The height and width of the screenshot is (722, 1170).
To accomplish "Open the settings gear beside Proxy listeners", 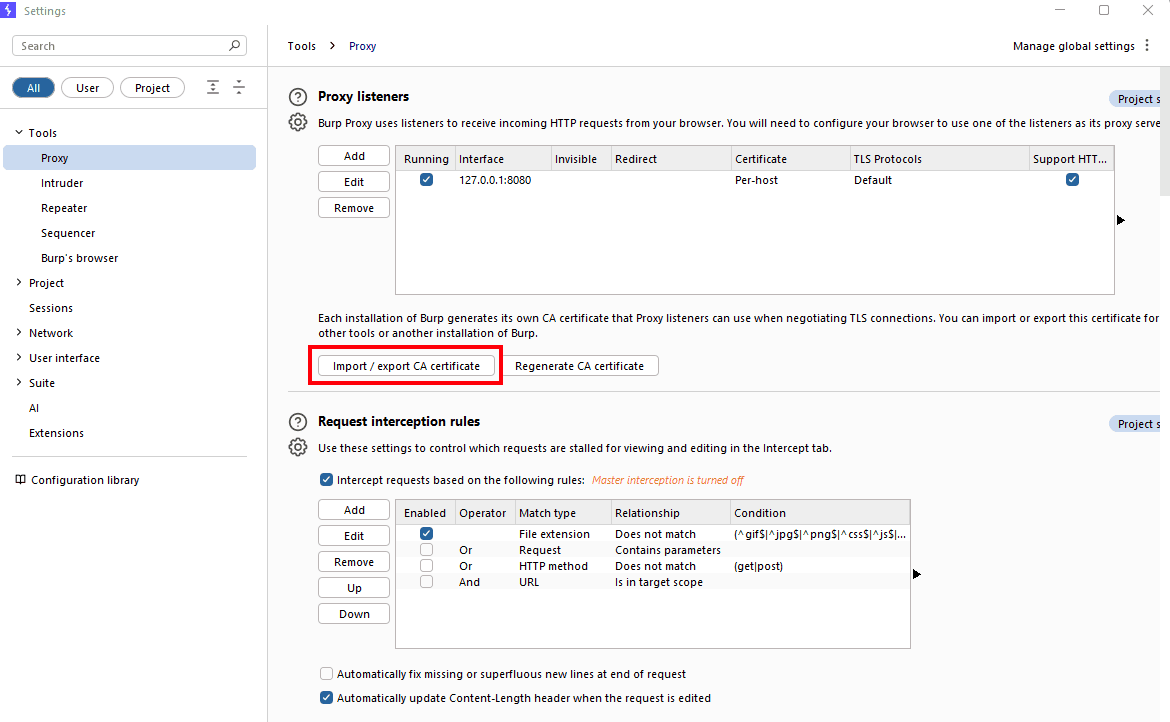I will (298, 121).
